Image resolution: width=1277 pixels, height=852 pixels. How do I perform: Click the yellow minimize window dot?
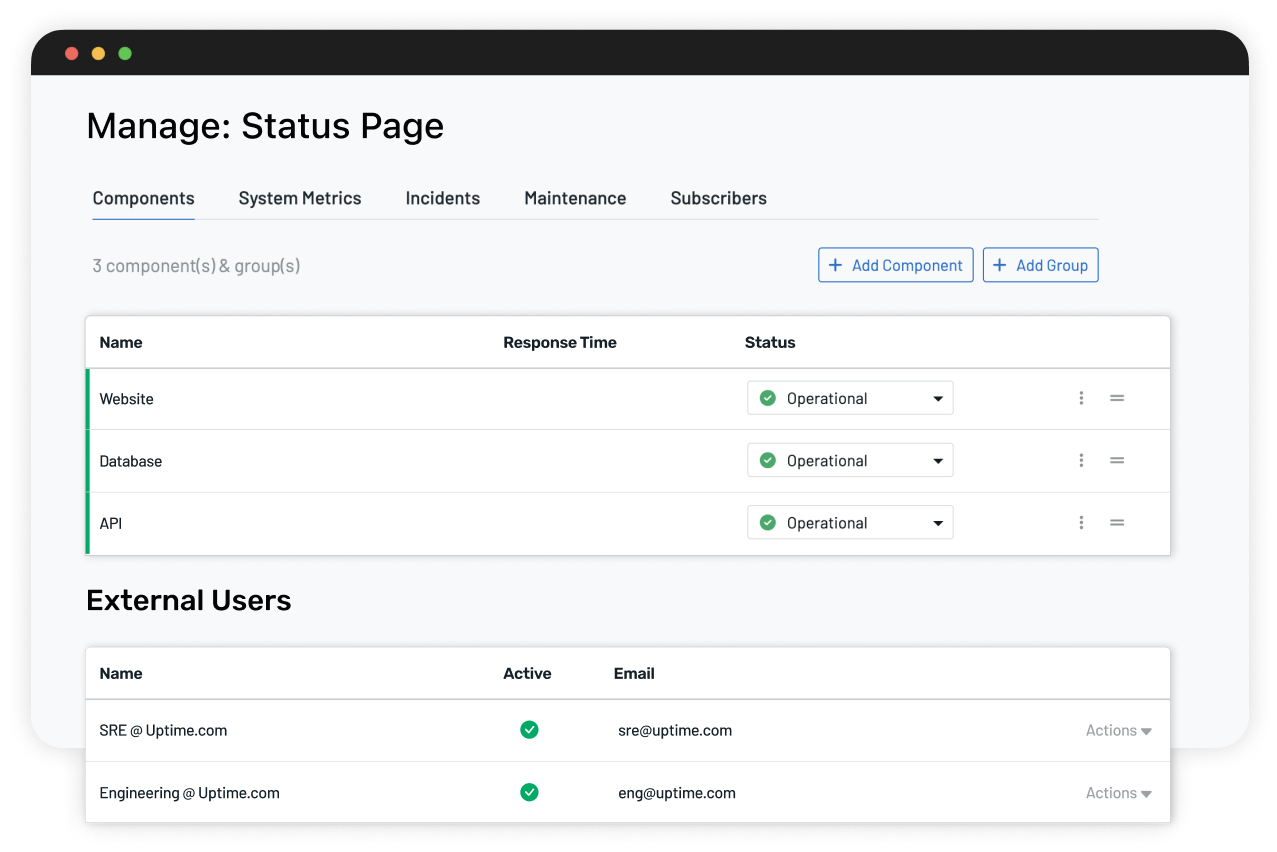[x=98, y=53]
